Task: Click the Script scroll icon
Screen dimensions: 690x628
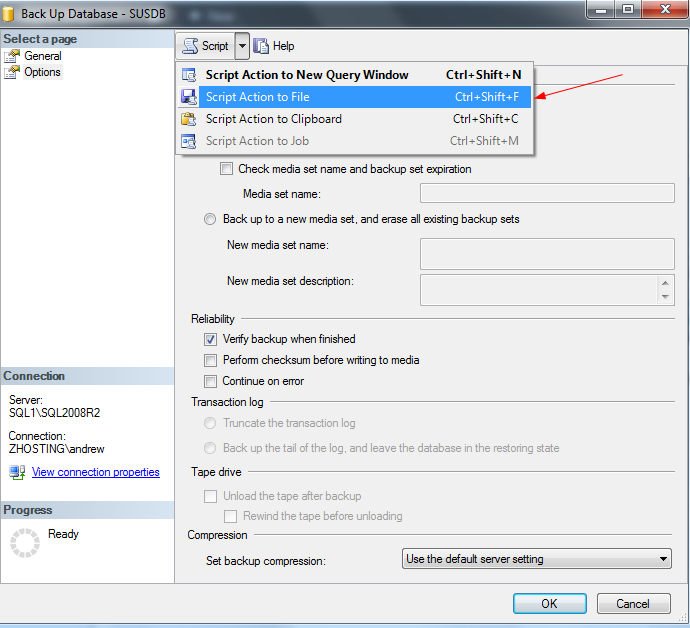Action: pos(190,46)
